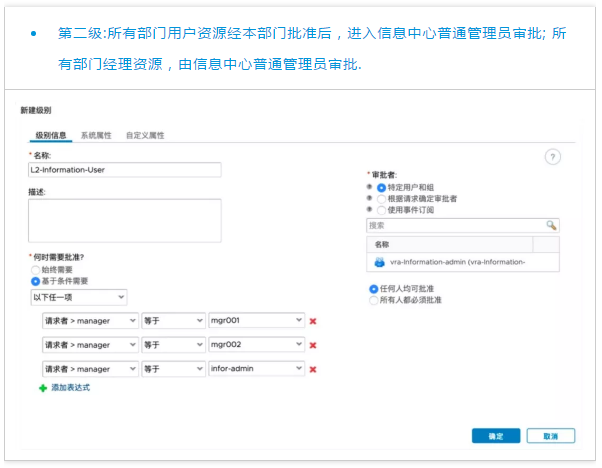Open the 自定义属性 tab

pyautogui.click(x=145, y=135)
